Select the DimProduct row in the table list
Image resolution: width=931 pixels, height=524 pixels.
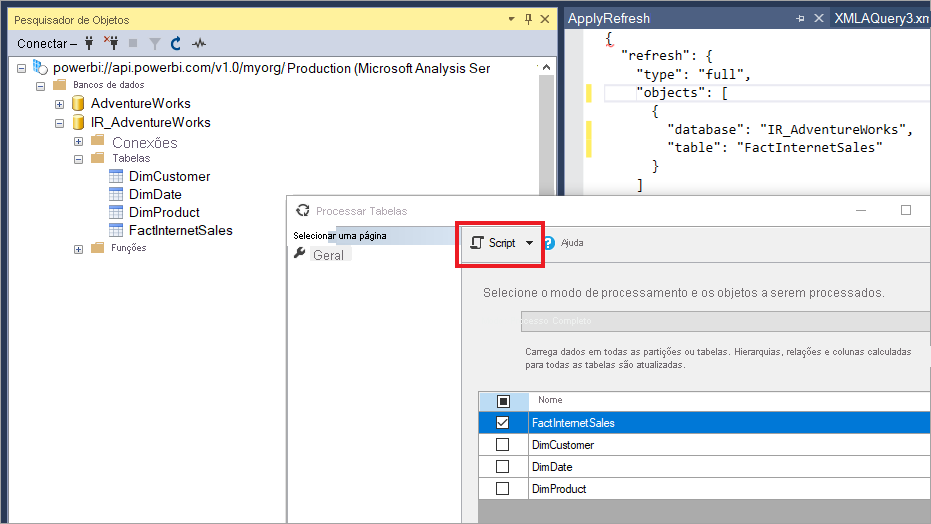tap(704, 488)
